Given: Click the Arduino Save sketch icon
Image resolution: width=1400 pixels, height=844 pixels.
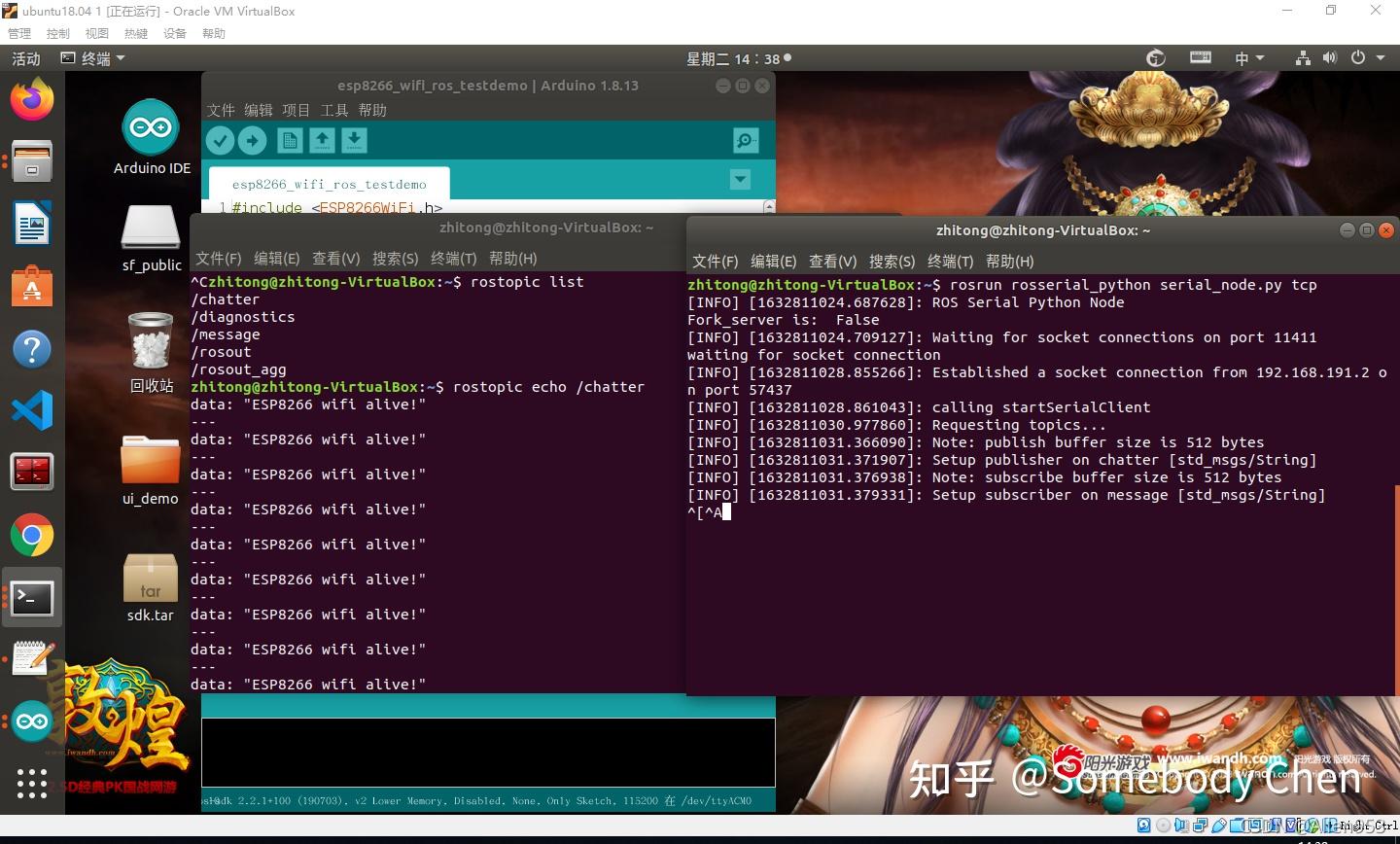Looking at the screenshot, I should 355,141.
